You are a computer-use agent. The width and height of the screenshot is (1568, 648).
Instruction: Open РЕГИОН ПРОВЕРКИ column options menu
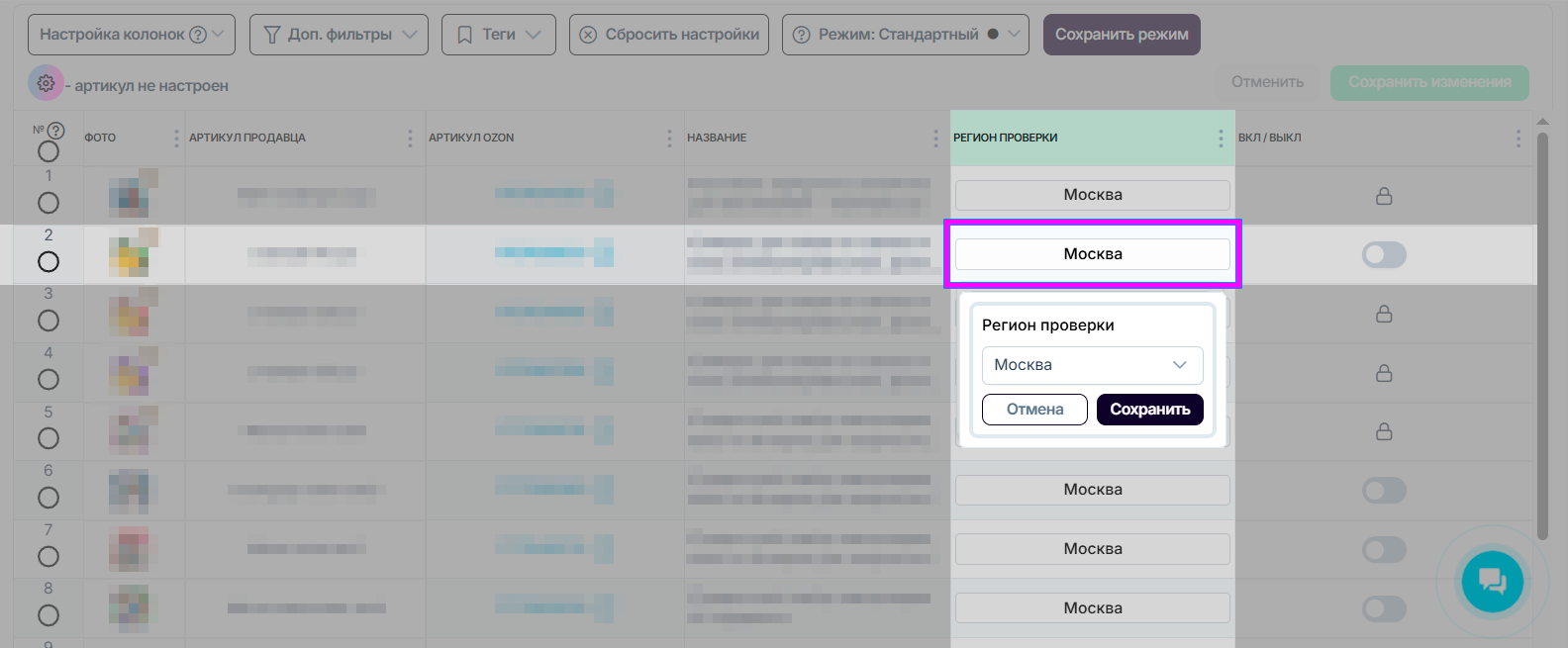[1221, 139]
